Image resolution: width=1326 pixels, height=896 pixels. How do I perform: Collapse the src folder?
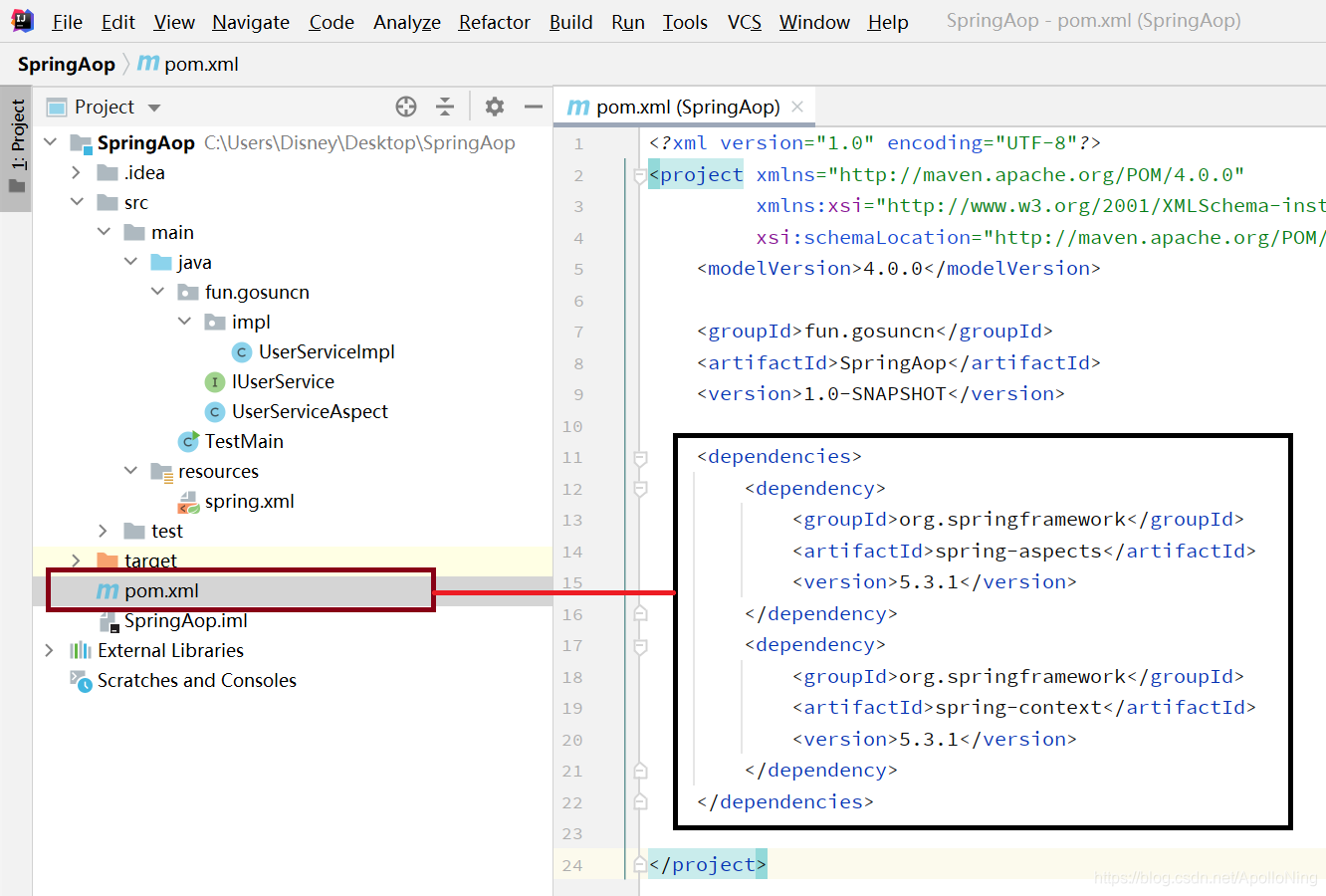click(x=77, y=202)
